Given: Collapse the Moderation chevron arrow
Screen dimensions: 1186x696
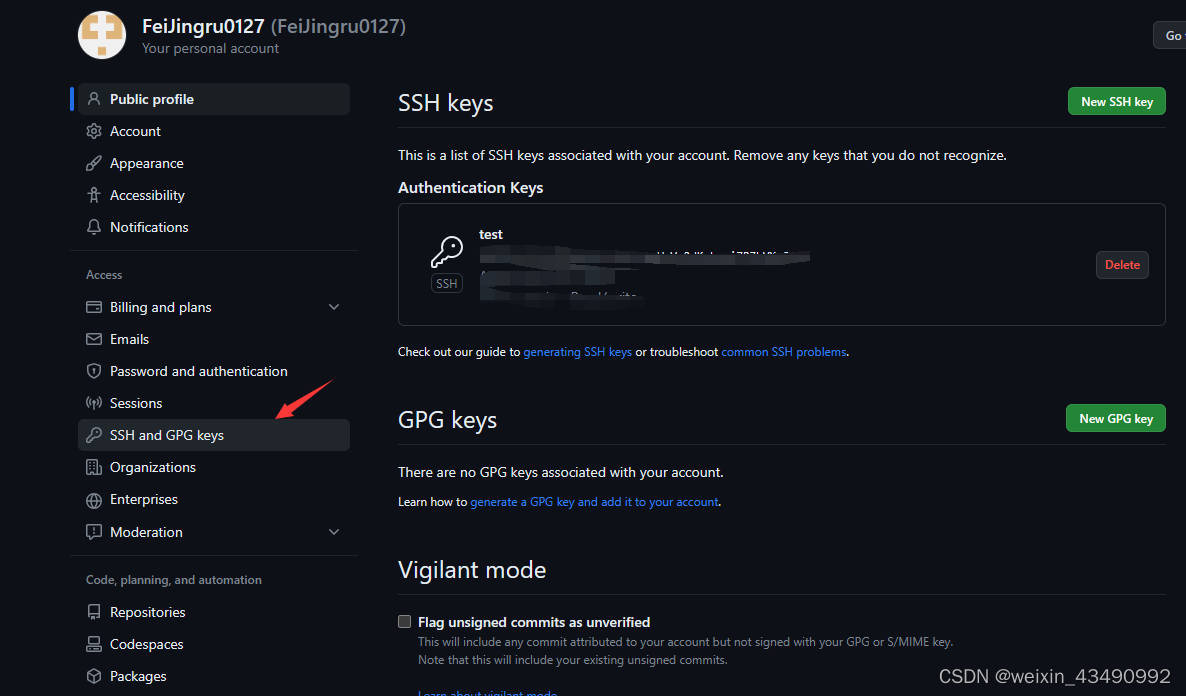Looking at the screenshot, I should click(334, 531).
